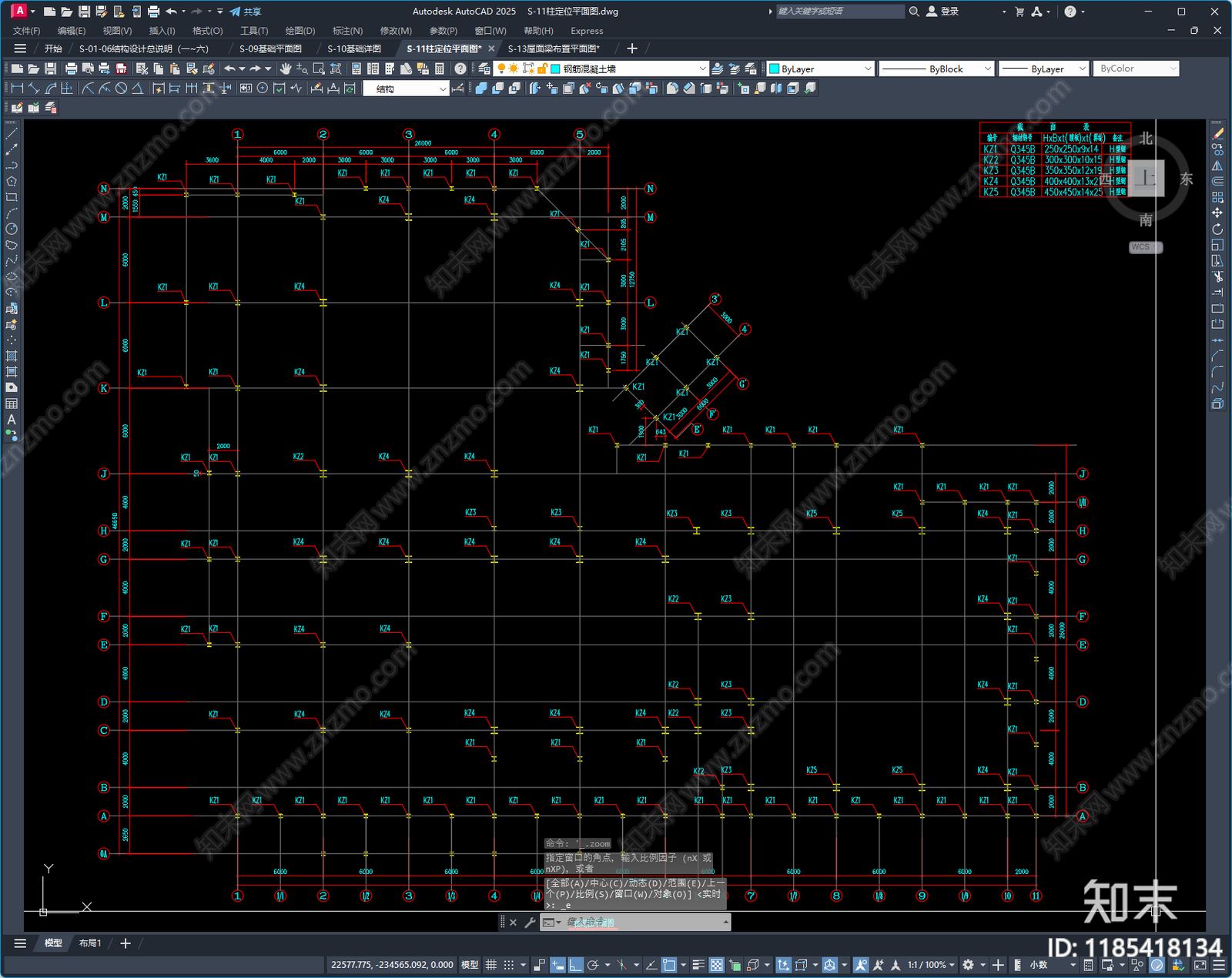Switch to S-09基础平面图 drawing tab
The image size is (1232, 978).
pos(270,49)
